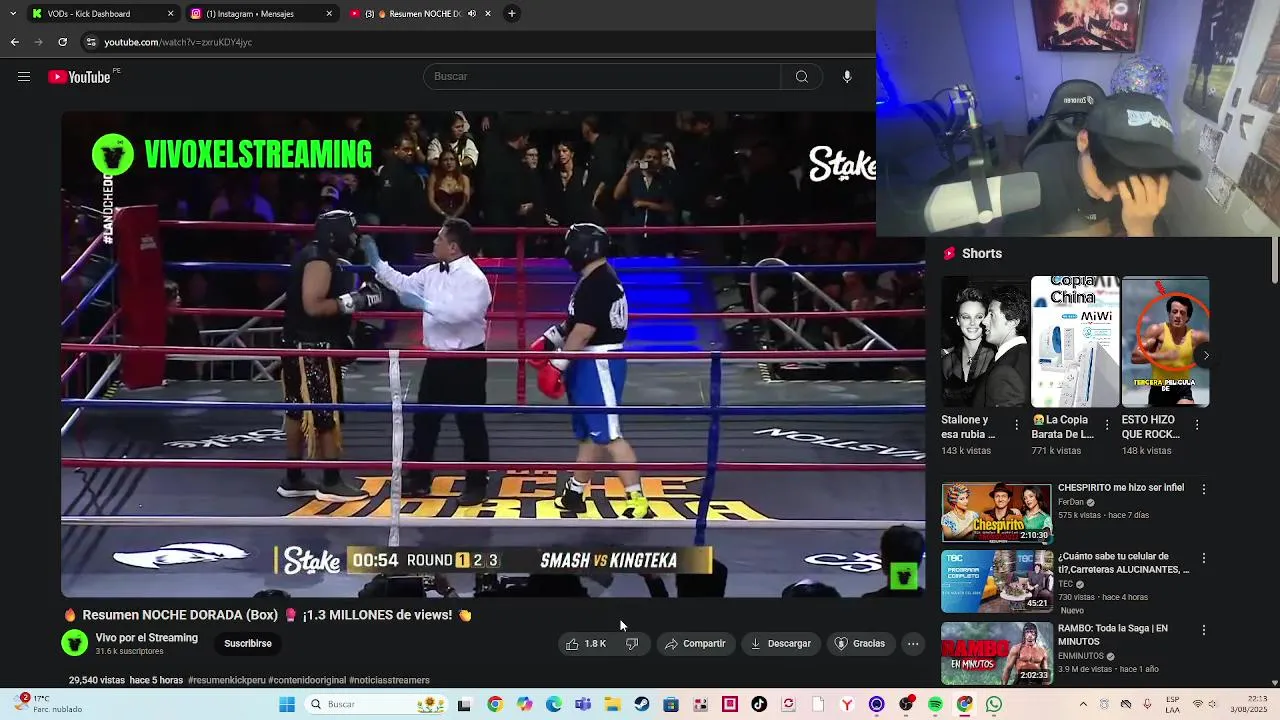Show next Shorts with right arrow
The height and width of the screenshot is (720, 1280).
click(x=1206, y=355)
